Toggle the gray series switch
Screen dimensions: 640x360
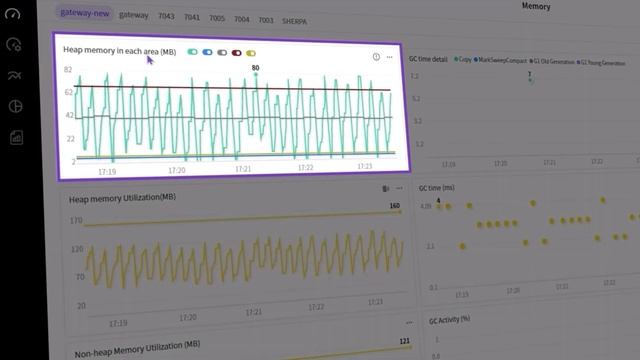[222, 53]
